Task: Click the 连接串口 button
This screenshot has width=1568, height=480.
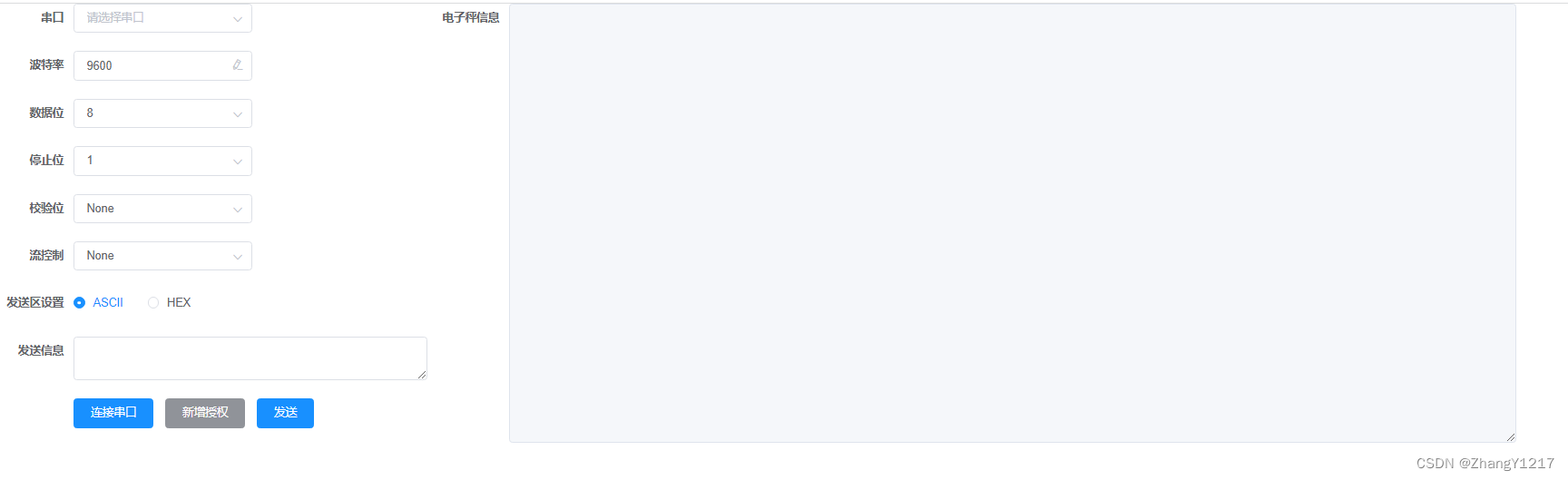Action: pos(113,413)
